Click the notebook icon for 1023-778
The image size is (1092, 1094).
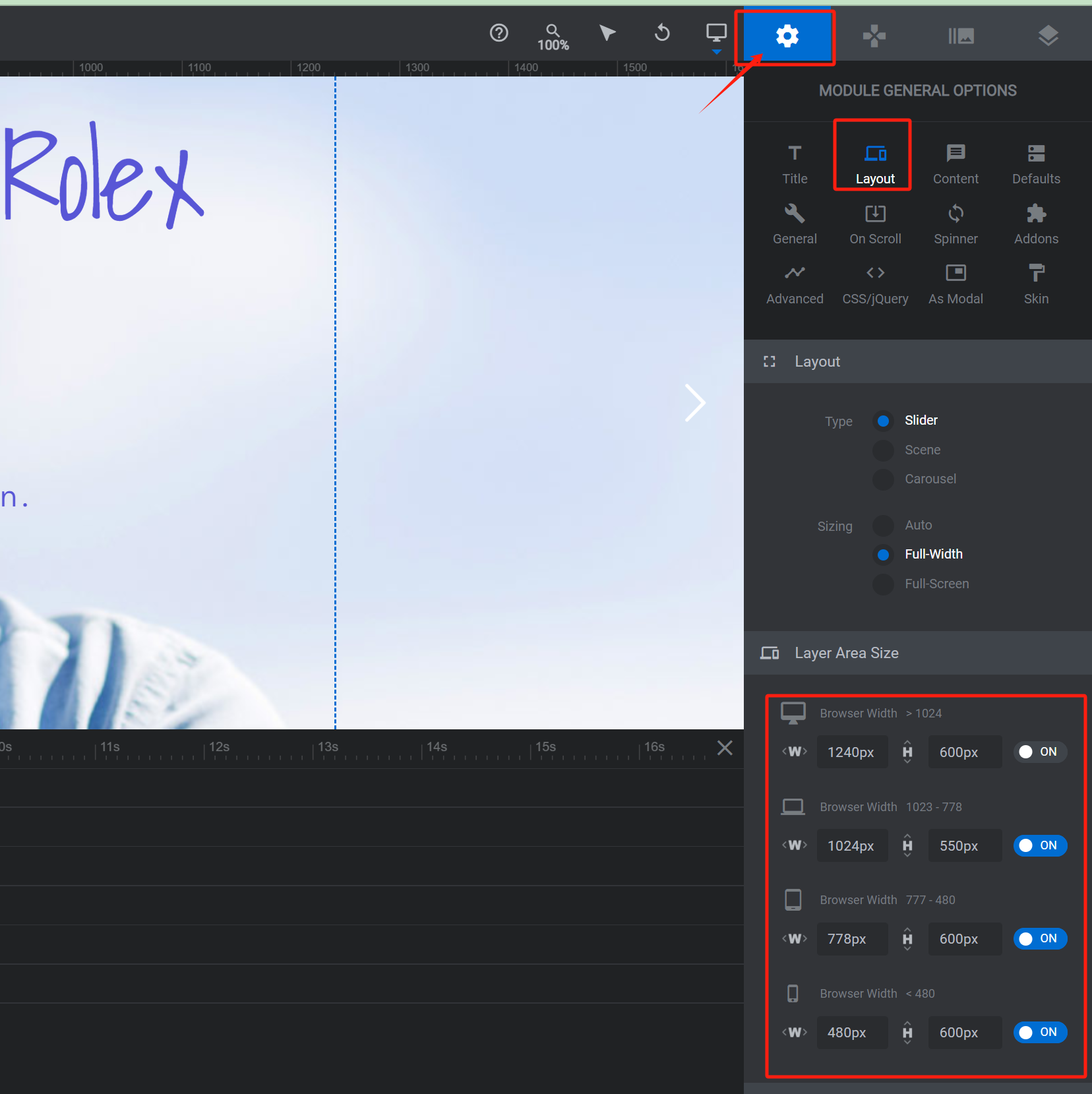coord(793,806)
